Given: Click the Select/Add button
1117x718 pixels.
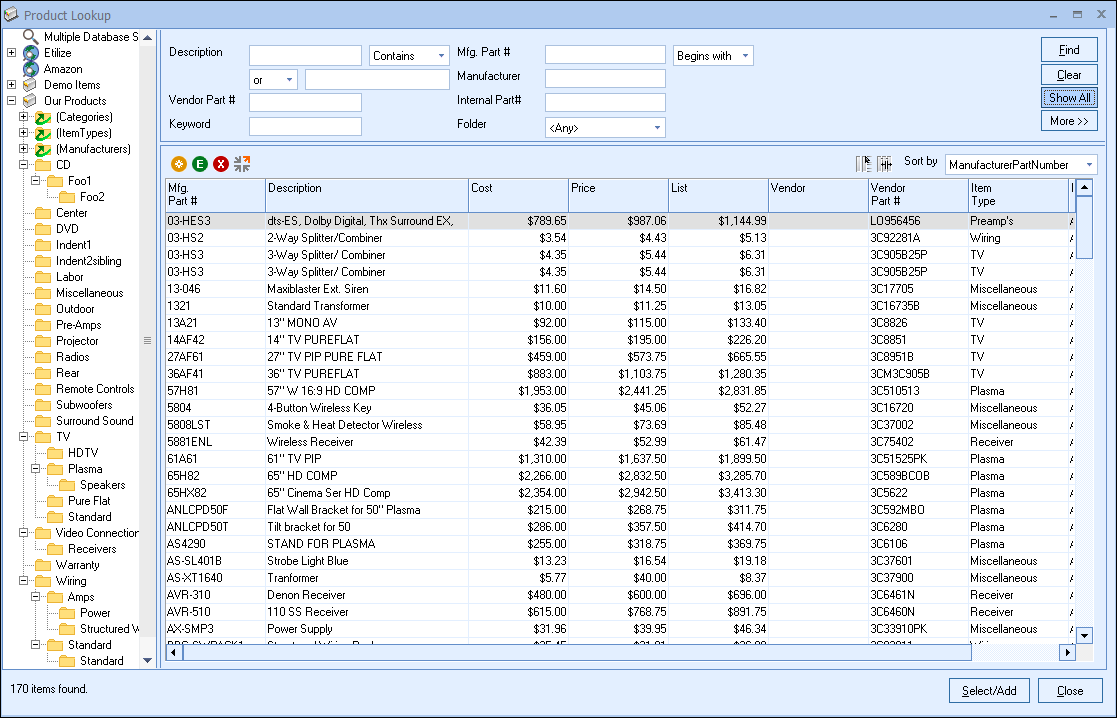Looking at the screenshot, I should tap(988, 691).
